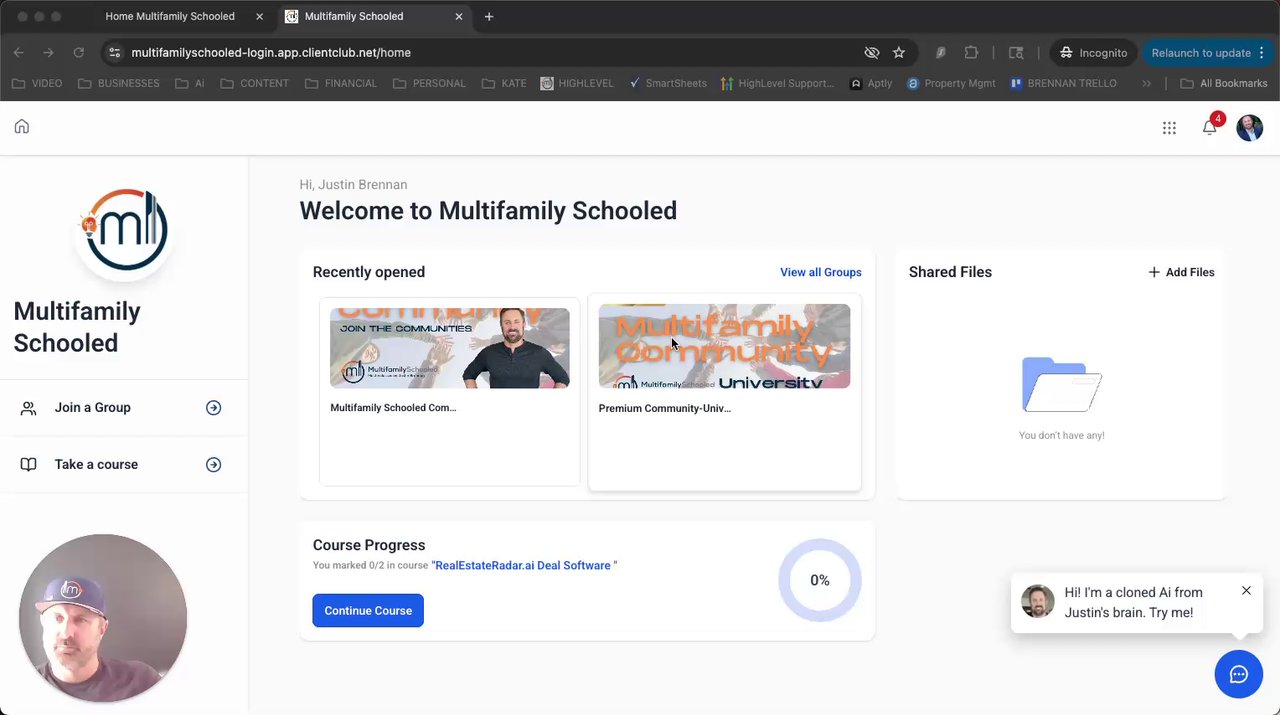Close the active Multifamily Schooled tab
Viewport: 1280px width, 715px height.
459,16
